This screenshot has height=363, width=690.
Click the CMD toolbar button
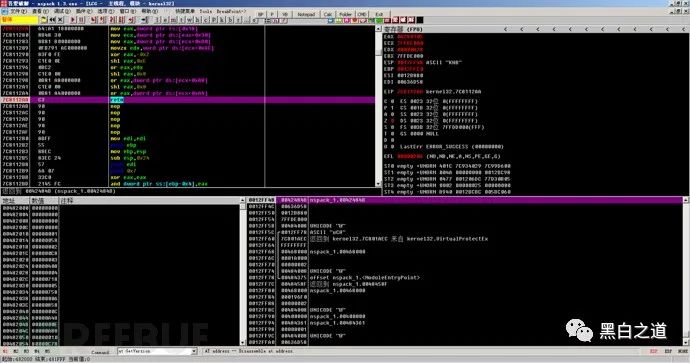[x=362, y=14]
